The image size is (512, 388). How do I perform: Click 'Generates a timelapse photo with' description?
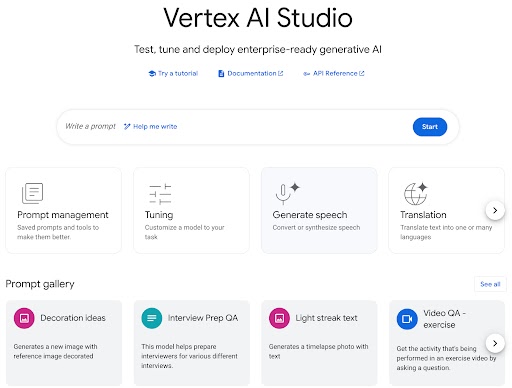[318, 351]
